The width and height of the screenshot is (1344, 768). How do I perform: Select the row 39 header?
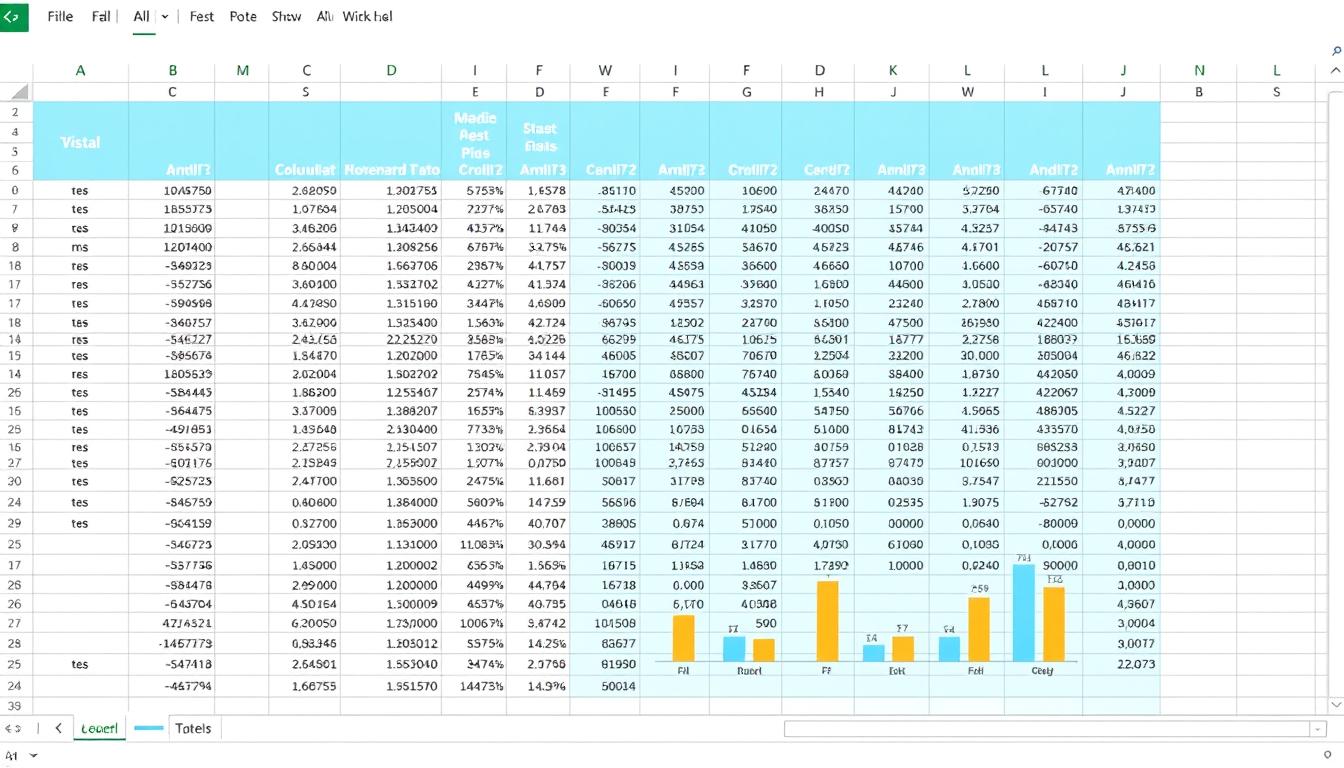coord(15,705)
